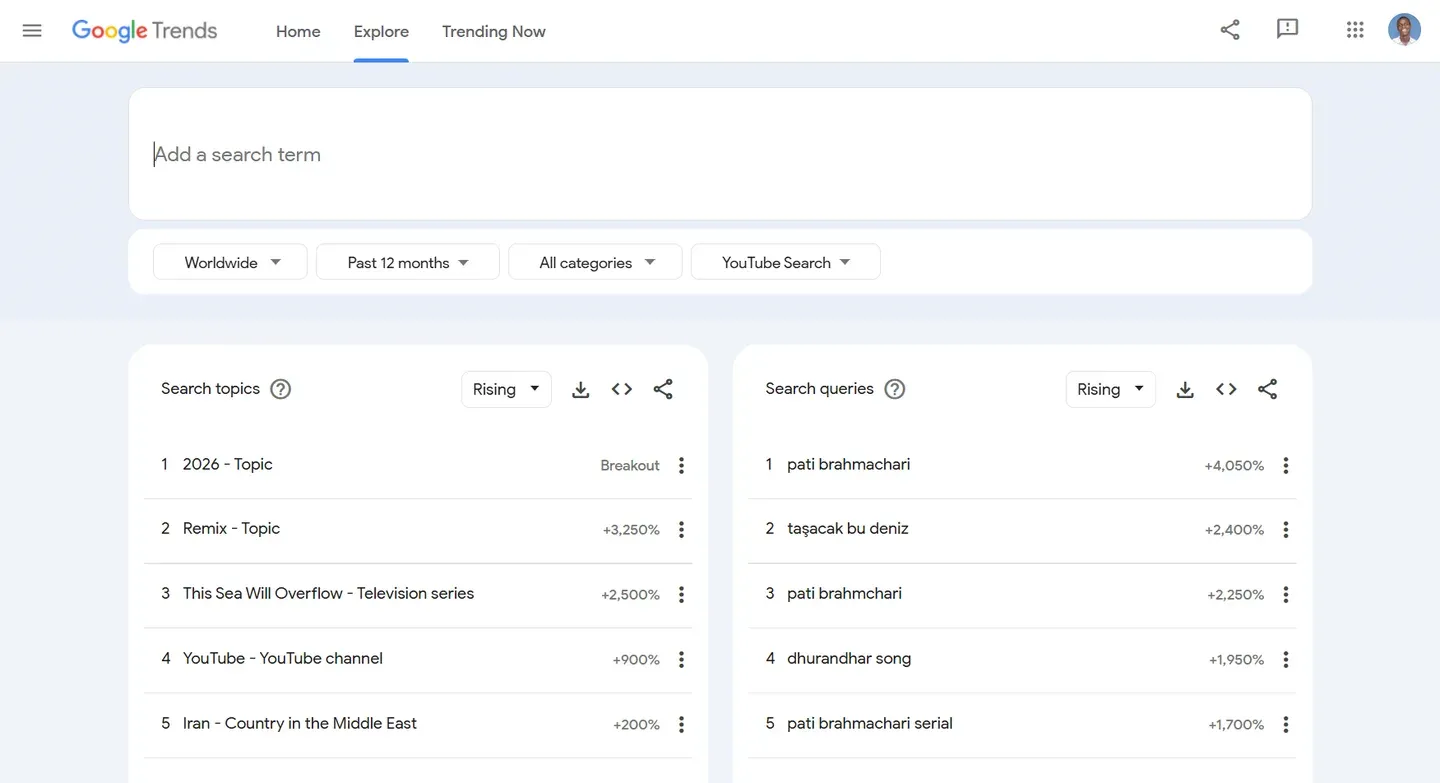Open the Past 12 months time dropdown
The height and width of the screenshot is (783, 1440).
[x=408, y=262]
